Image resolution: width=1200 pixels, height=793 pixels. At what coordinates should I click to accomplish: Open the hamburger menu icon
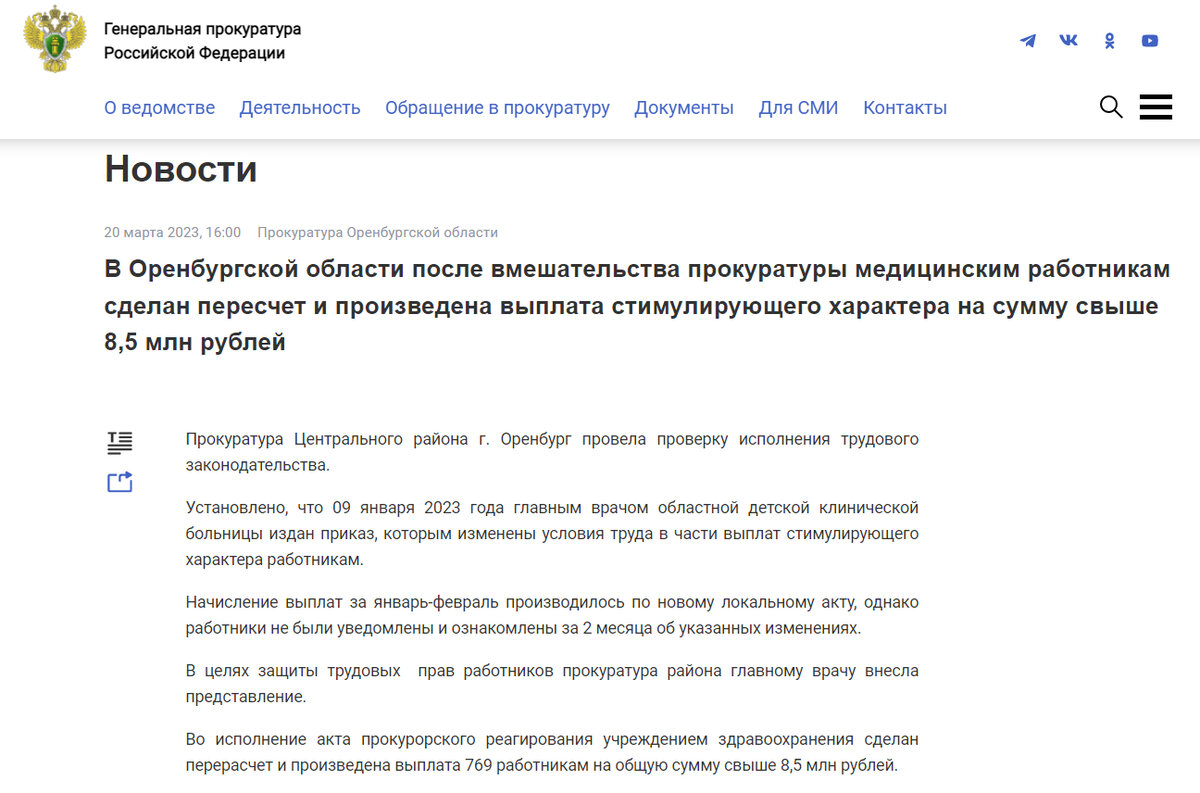[1156, 106]
